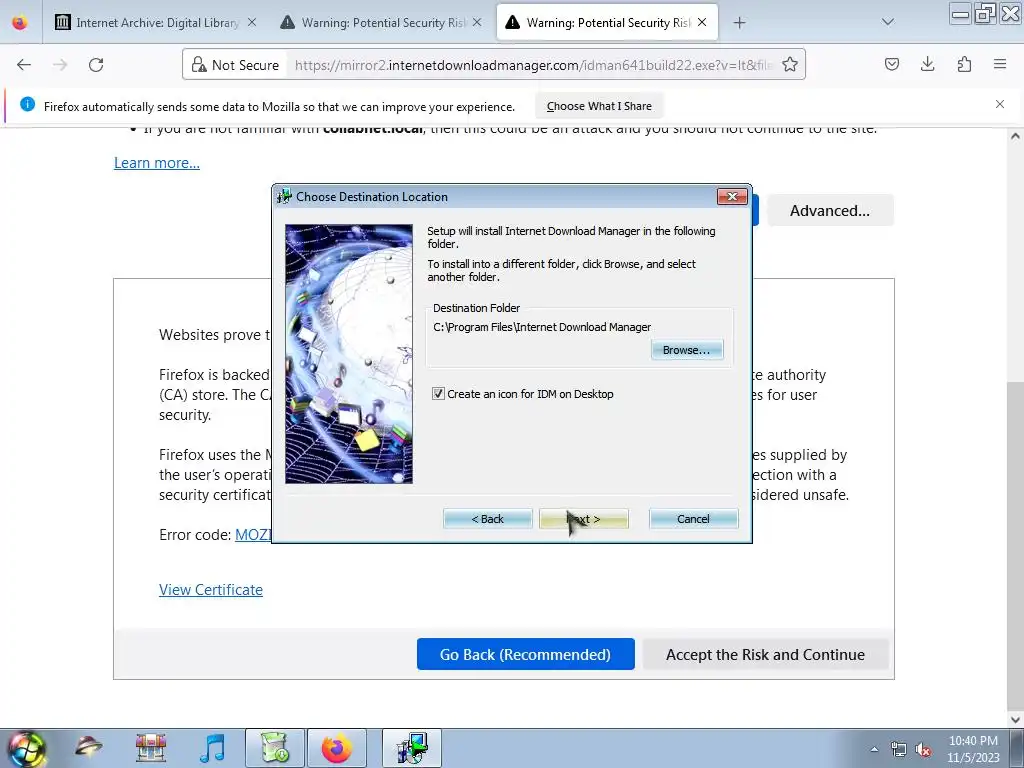Screen dimensions: 1024x768
Task: Click the info icon in notification bar
Action: tap(27, 104)
